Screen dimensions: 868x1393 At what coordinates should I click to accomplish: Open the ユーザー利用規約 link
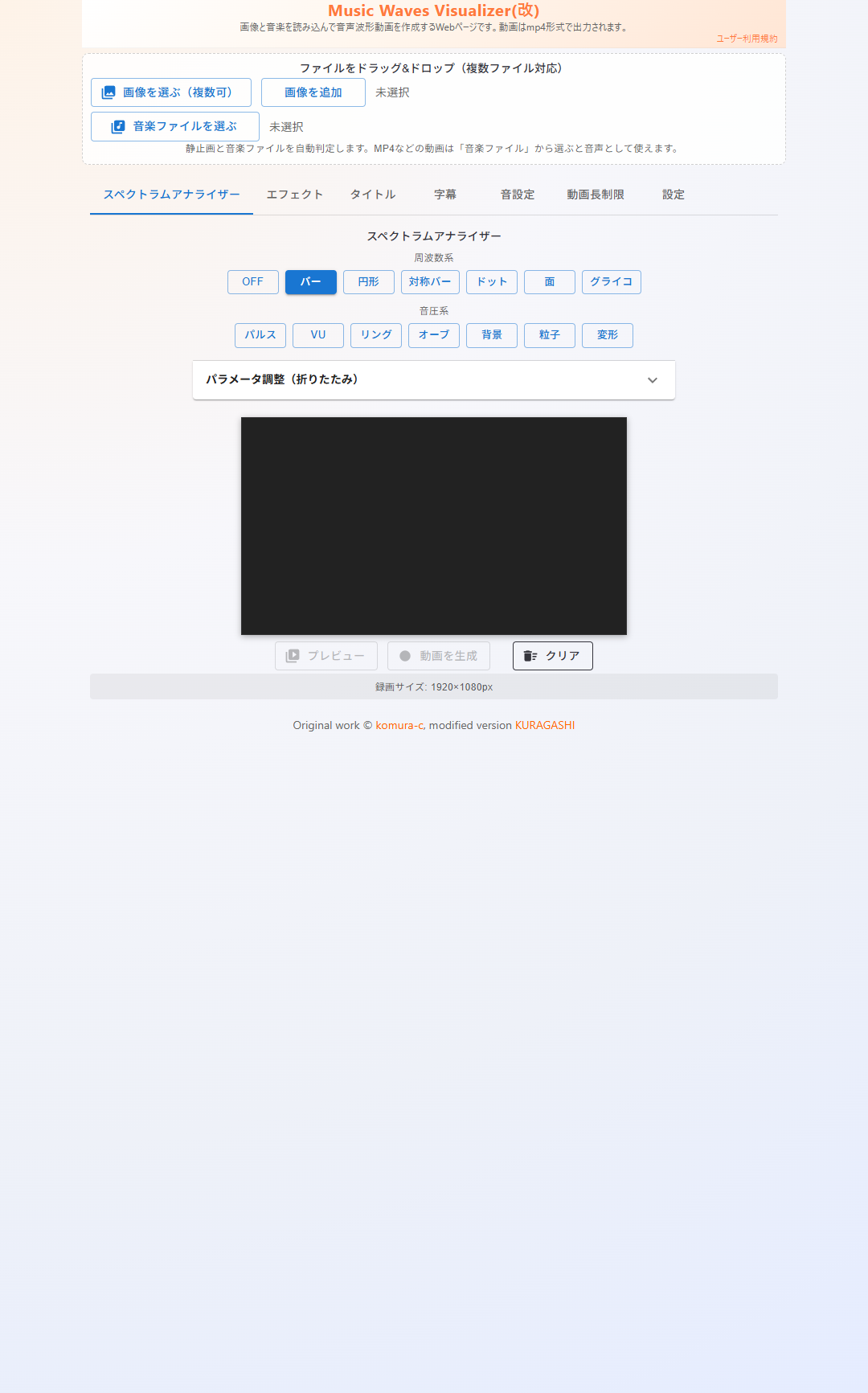pos(747,39)
